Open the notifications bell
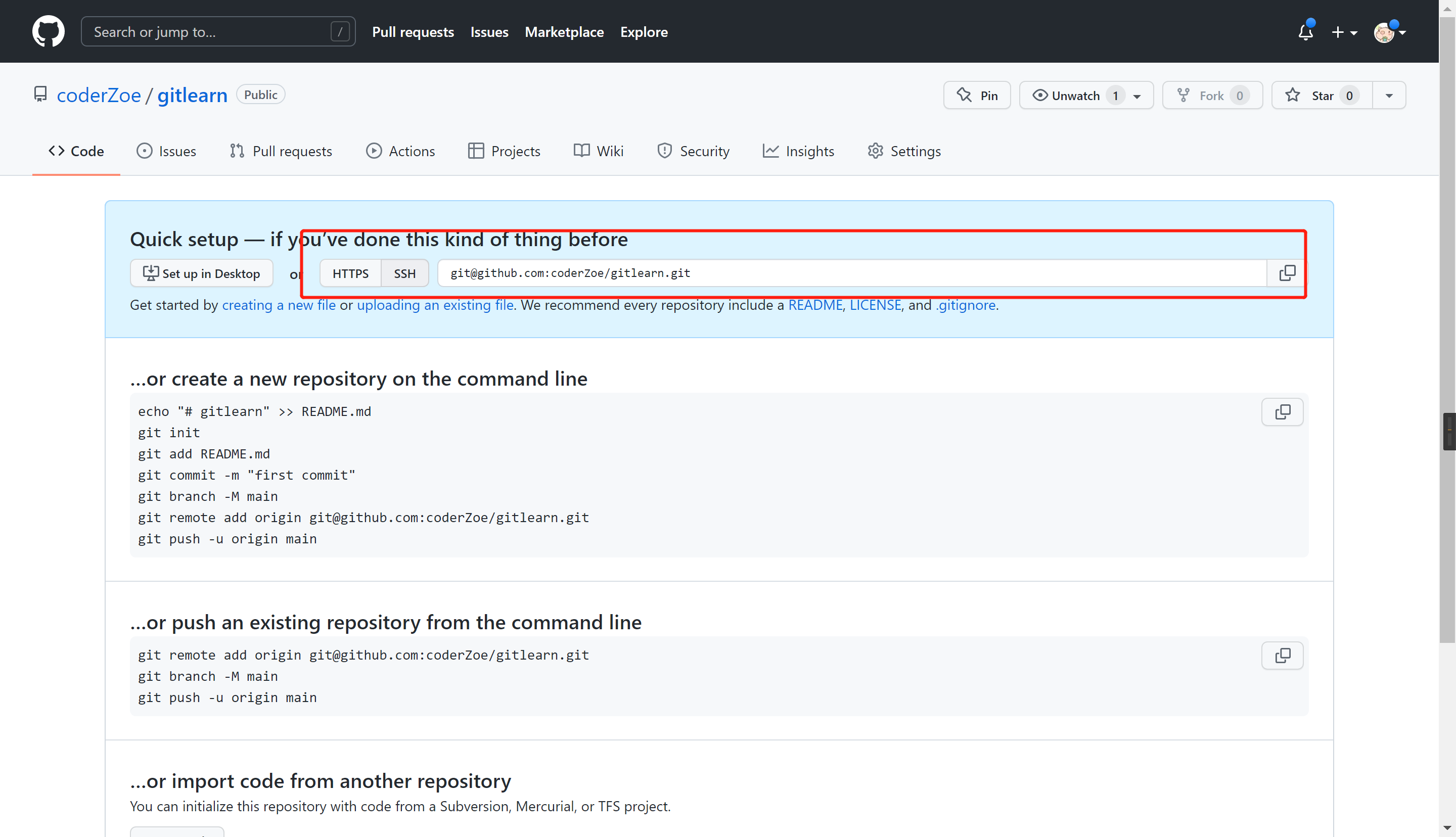The image size is (1456, 837). (x=1305, y=32)
